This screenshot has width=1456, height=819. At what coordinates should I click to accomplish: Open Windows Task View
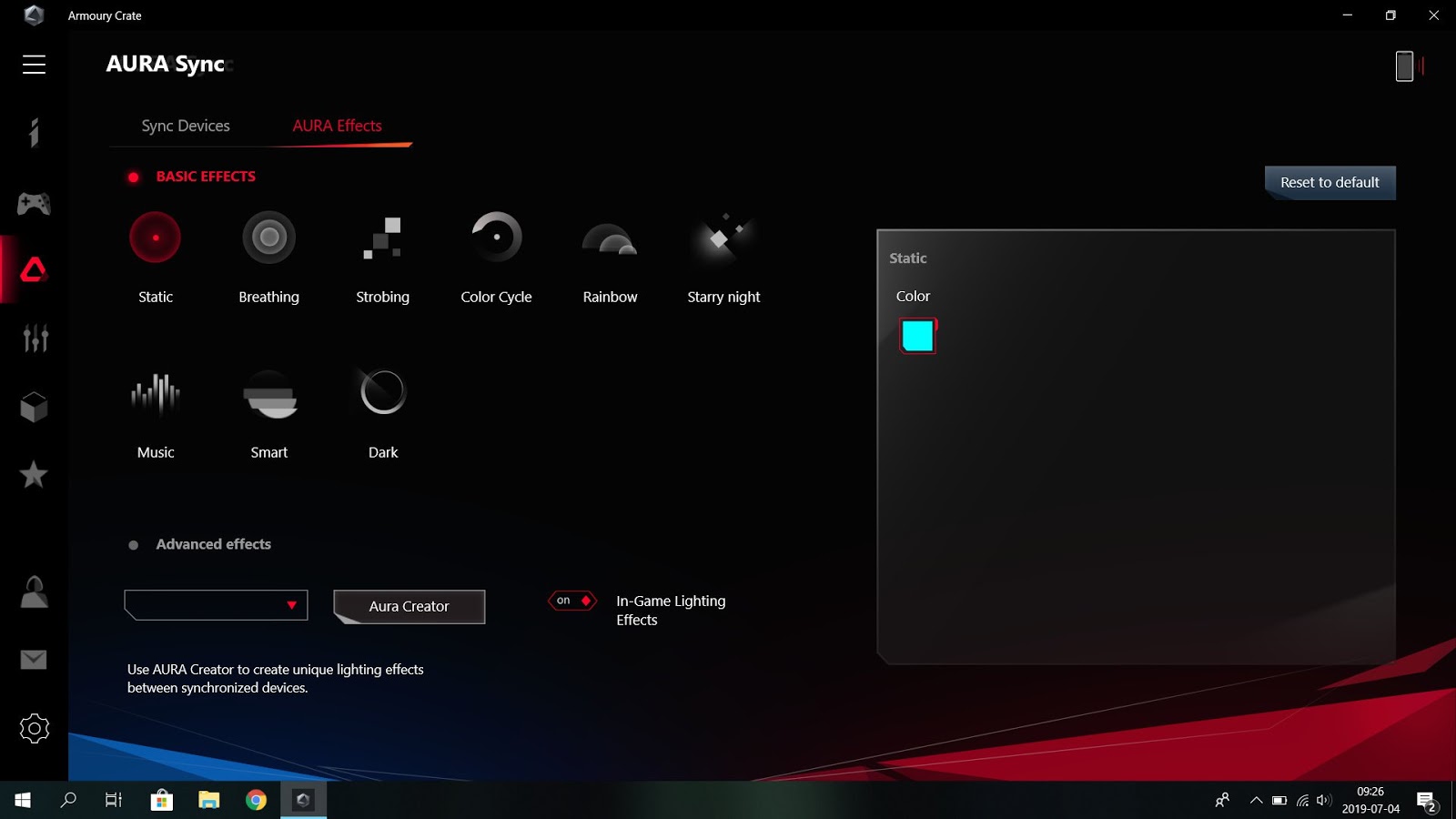pos(114,800)
